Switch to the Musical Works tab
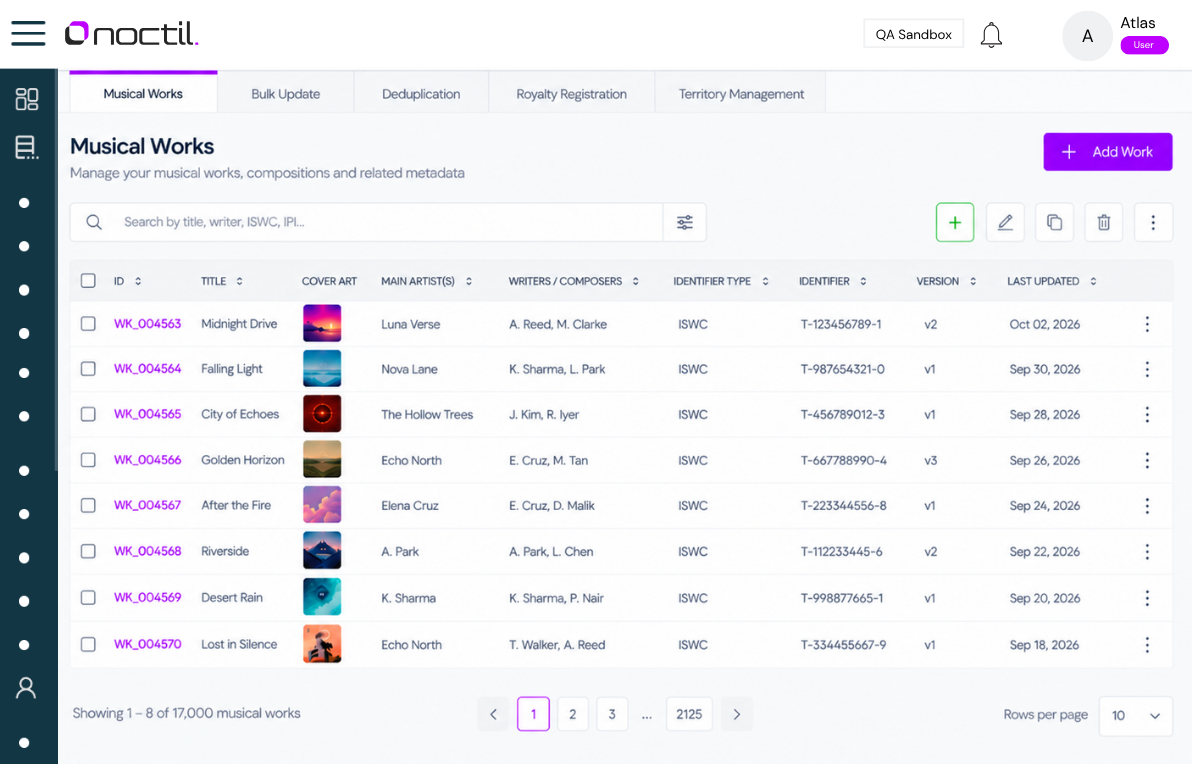The height and width of the screenshot is (764, 1192). 143,93
